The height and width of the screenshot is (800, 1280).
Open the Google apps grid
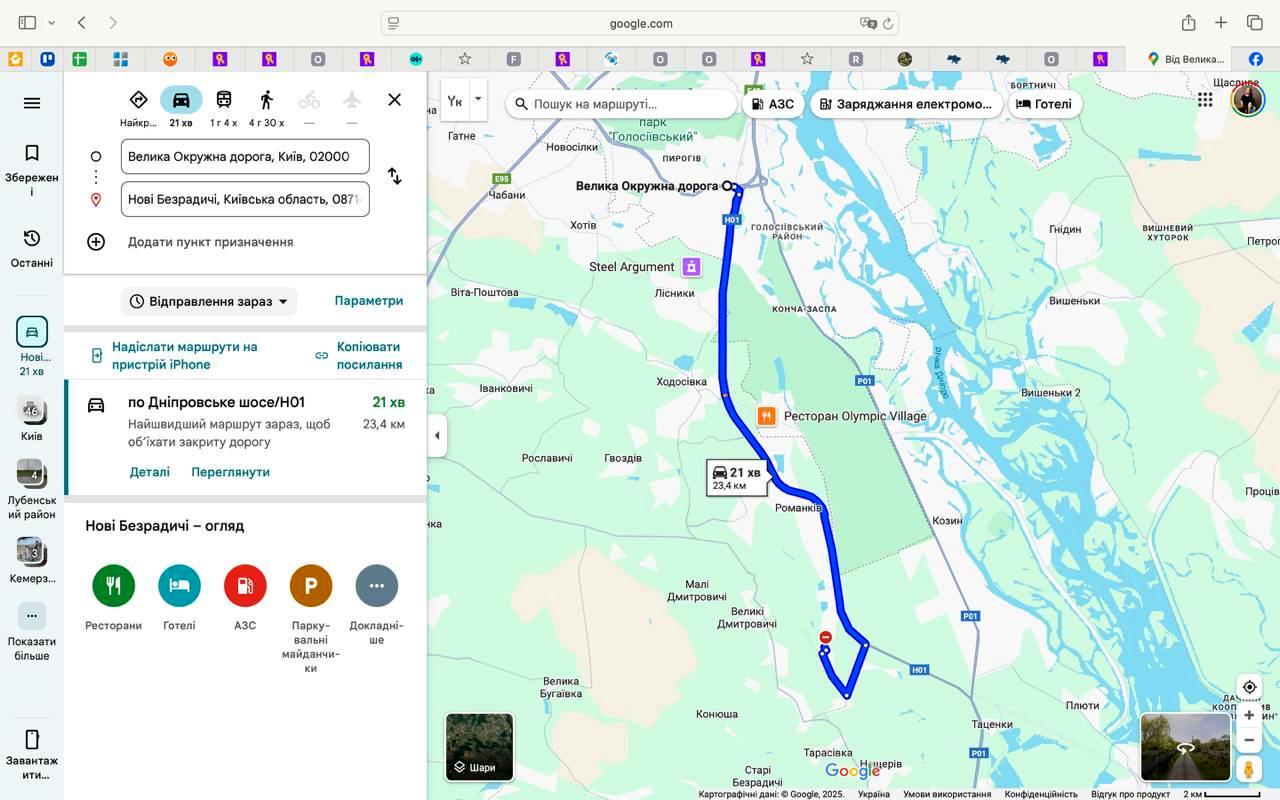[1205, 100]
